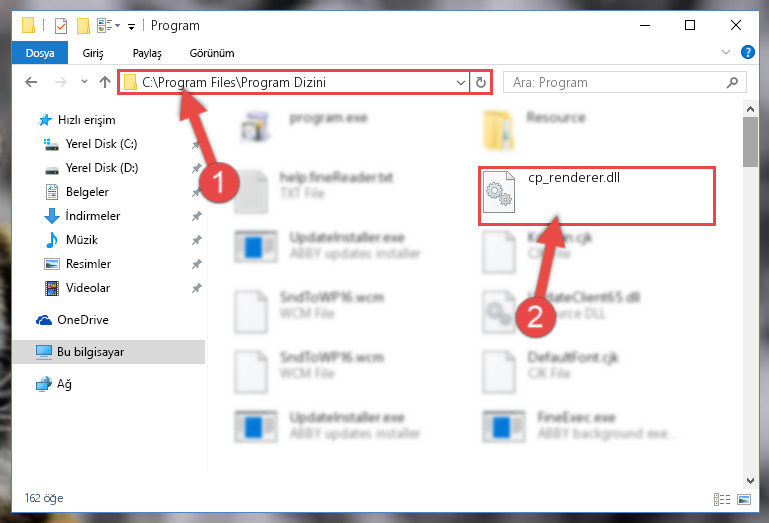The height and width of the screenshot is (523, 769).
Task: Click the Back navigation arrow
Action: [31, 82]
